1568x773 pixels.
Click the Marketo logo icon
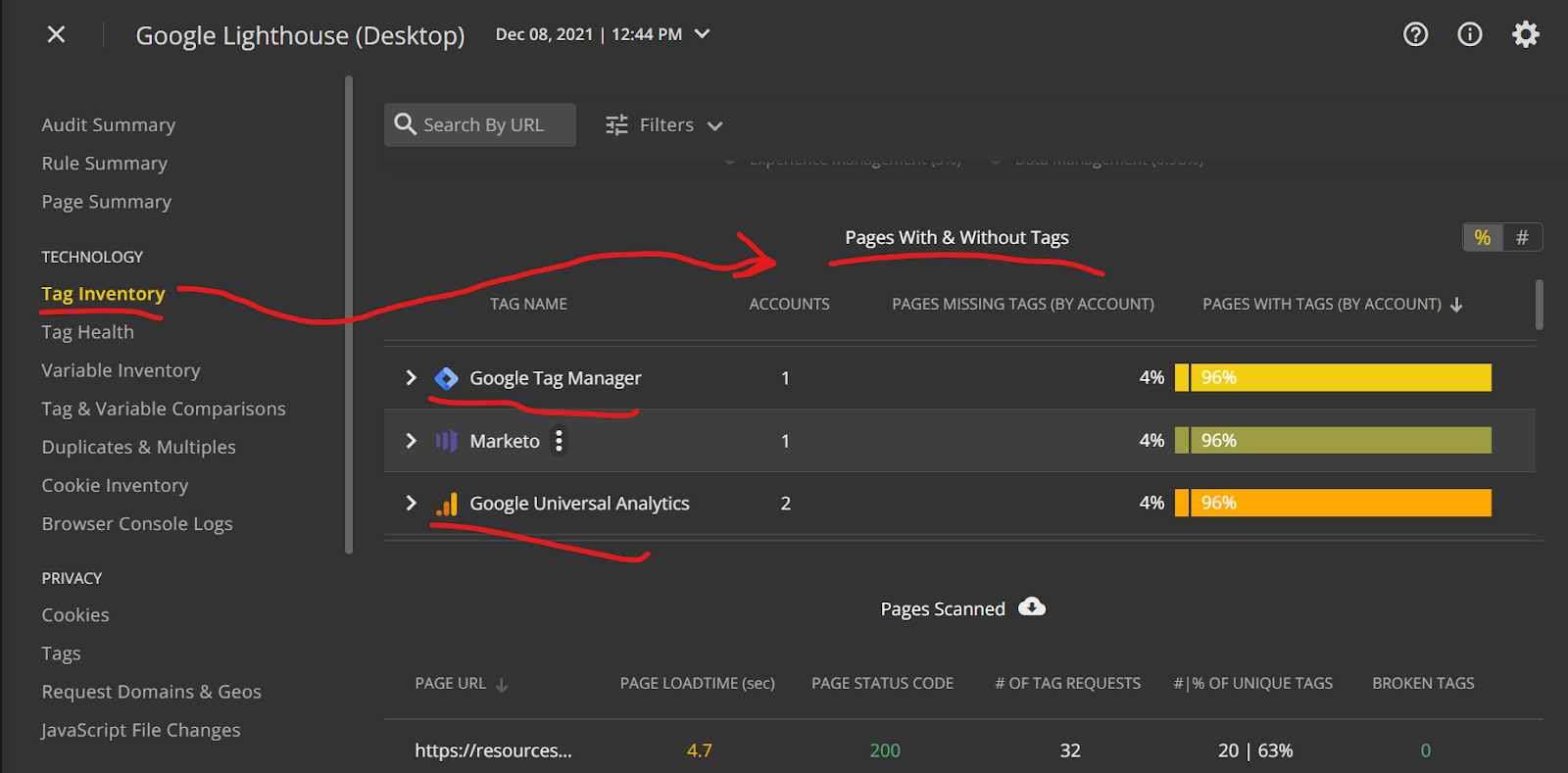[446, 441]
